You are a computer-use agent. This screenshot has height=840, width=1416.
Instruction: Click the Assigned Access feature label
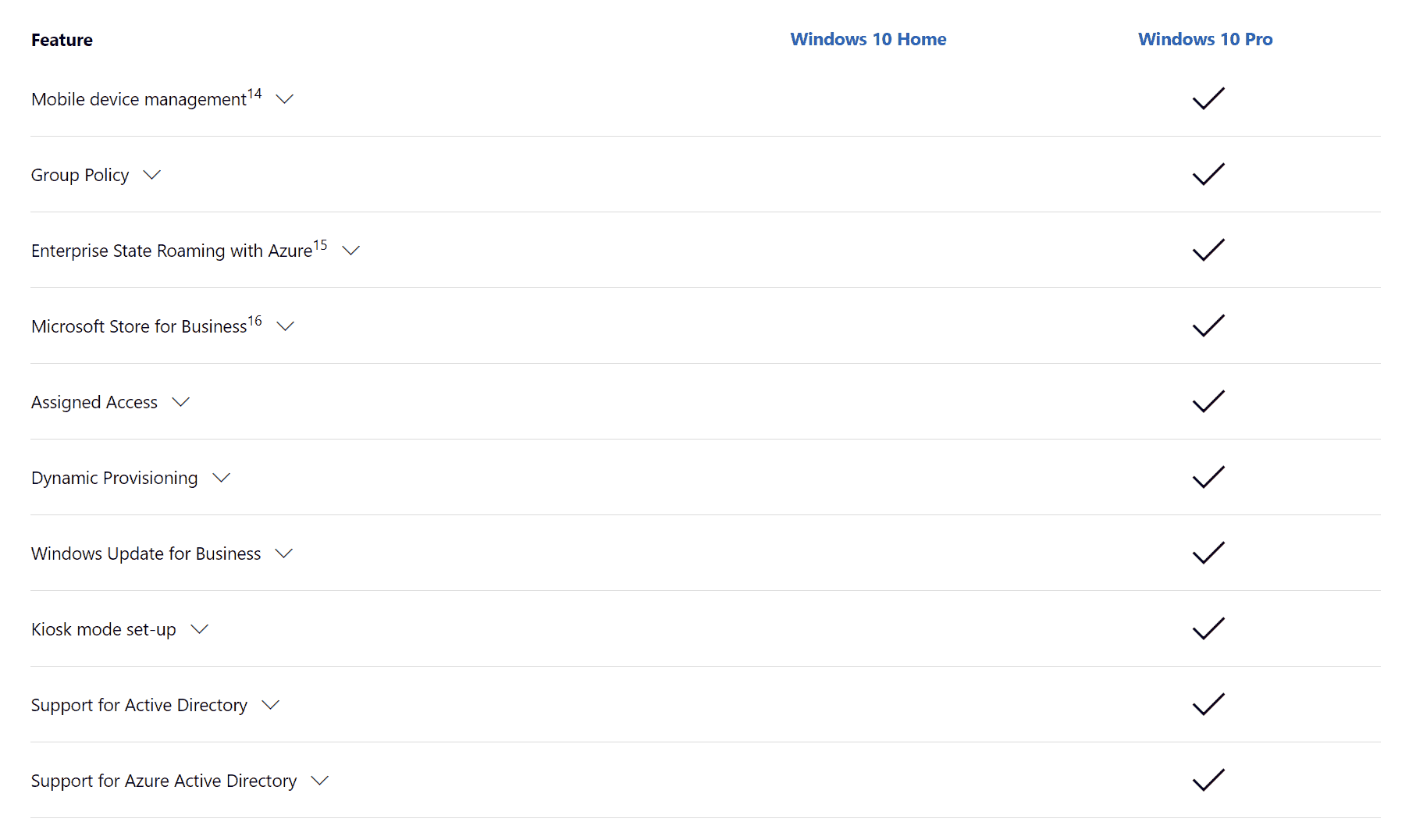[94, 402]
